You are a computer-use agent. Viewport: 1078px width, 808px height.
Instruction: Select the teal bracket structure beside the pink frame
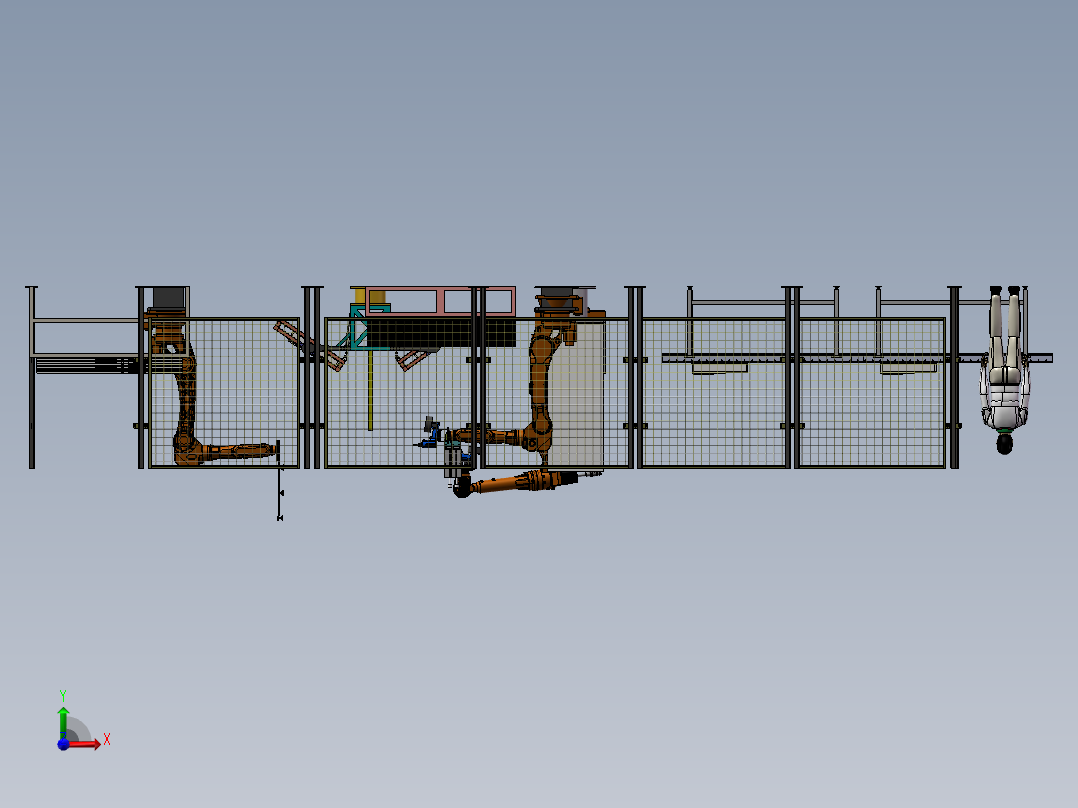tap(360, 326)
